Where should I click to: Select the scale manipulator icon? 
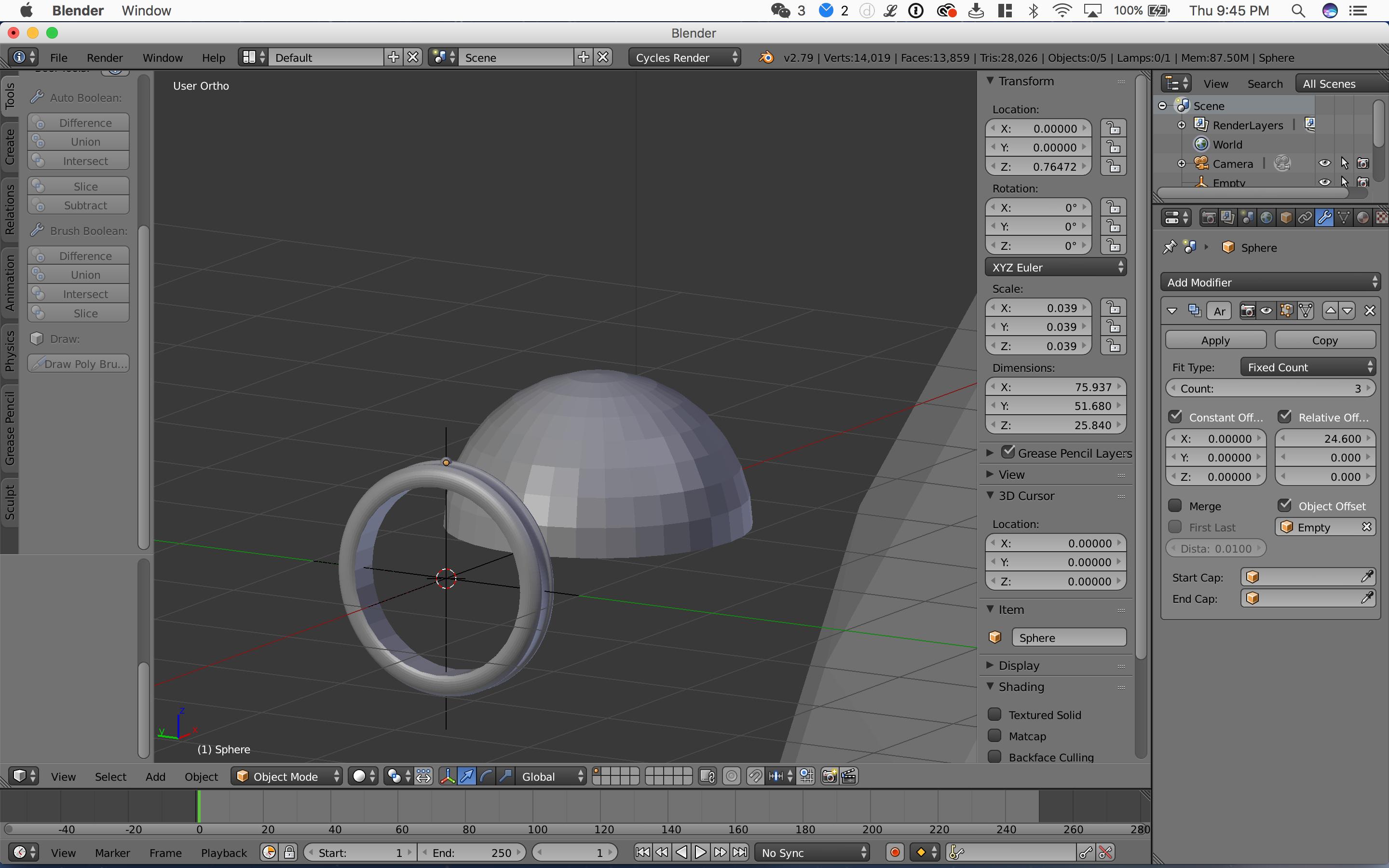coord(505,777)
